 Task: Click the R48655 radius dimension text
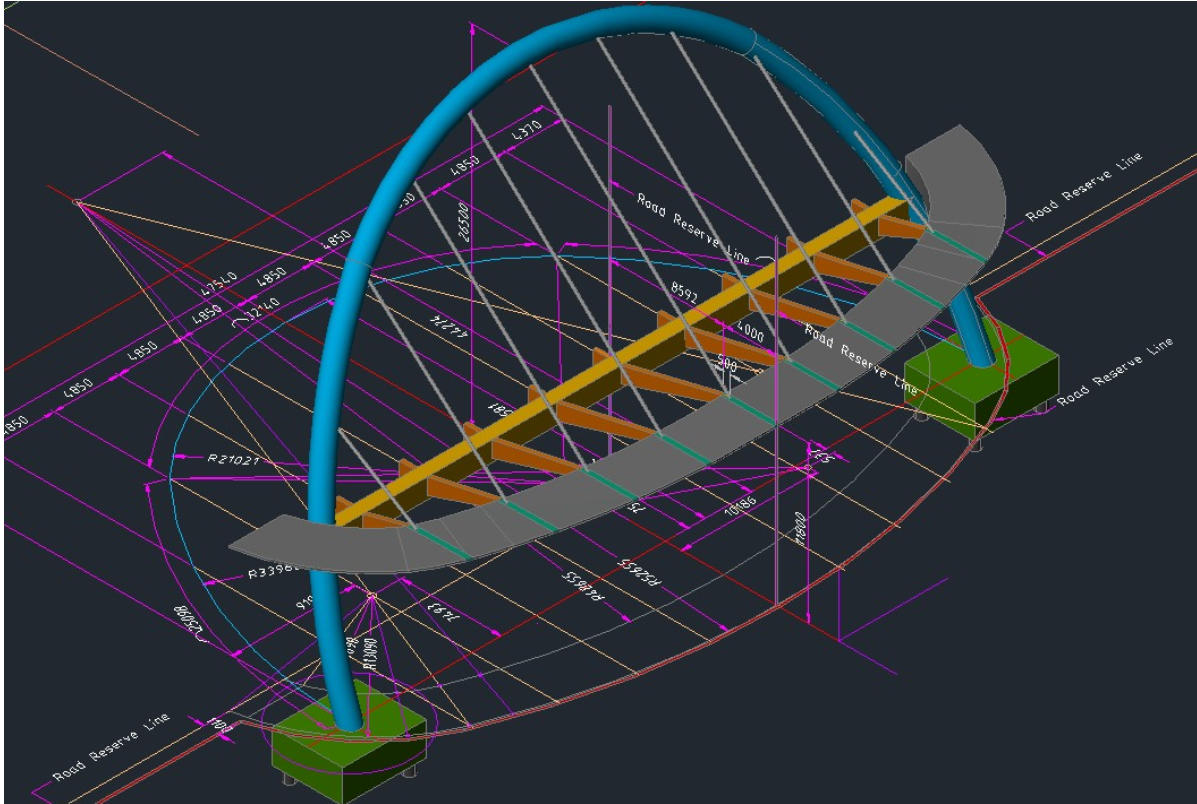coord(584,585)
